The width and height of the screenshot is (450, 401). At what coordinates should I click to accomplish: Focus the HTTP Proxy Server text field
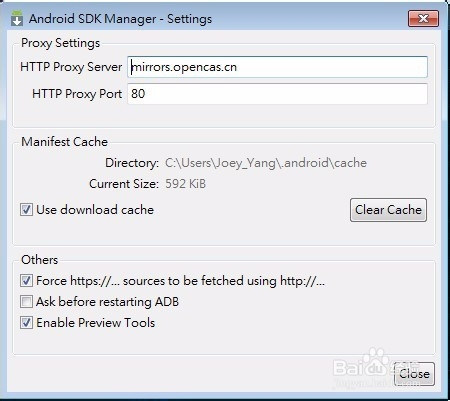click(277, 67)
